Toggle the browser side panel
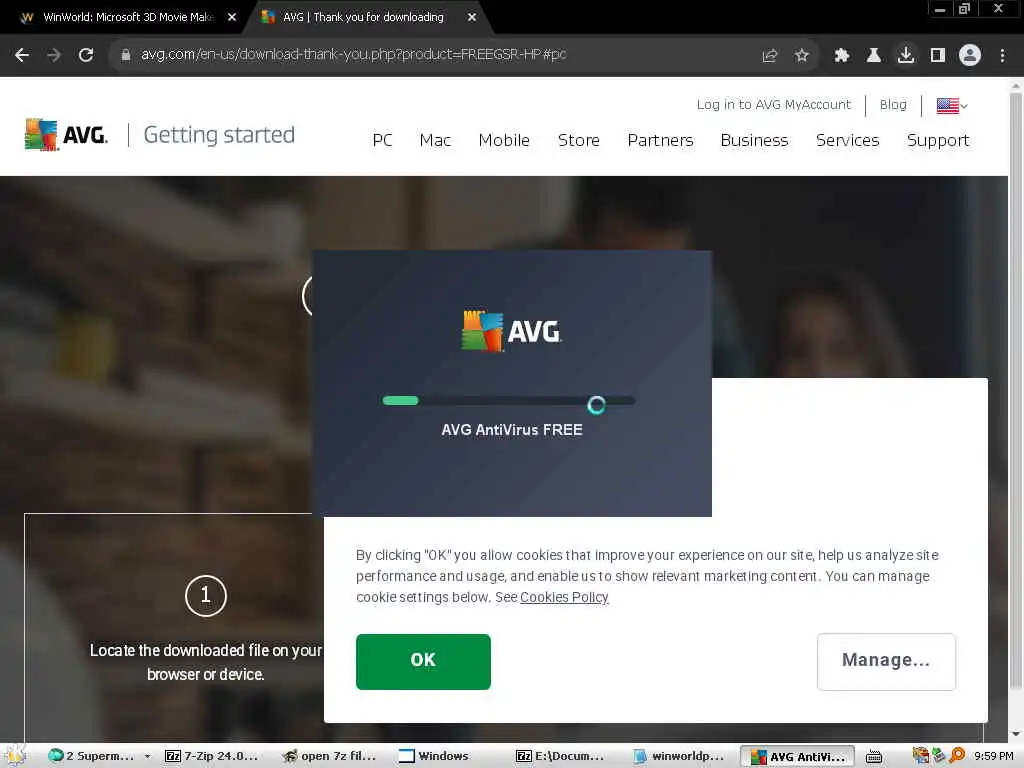This screenshot has width=1024, height=768. [x=938, y=56]
